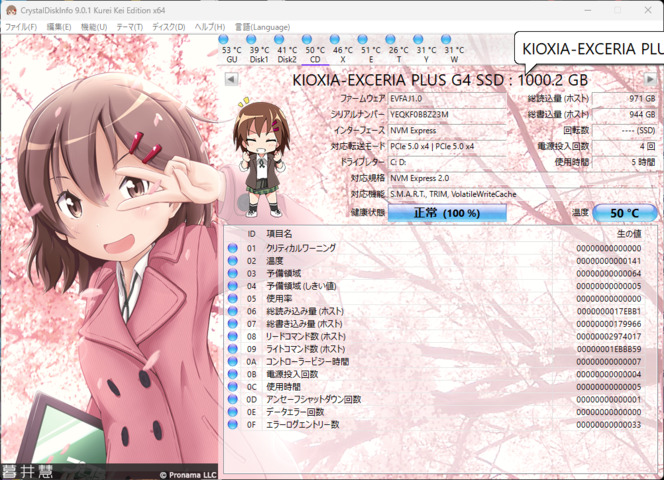Image resolution: width=664 pixels, height=480 pixels.
Task: Click the 生の値 column header
Action: (629, 234)
